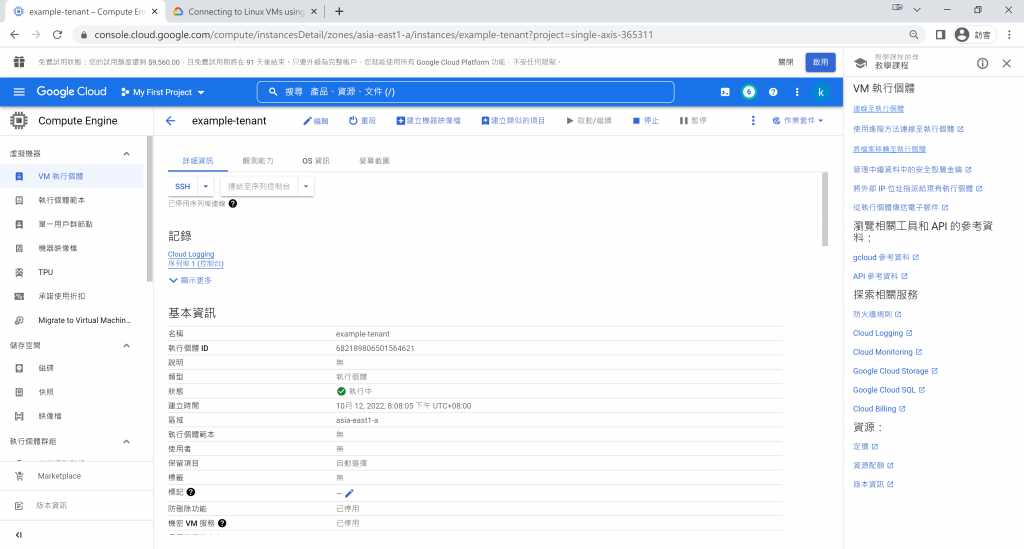Open account avatar labeled k
The height and width of the screenshot is (549, 1024).
pyautogui.click(x=821, y=92)
